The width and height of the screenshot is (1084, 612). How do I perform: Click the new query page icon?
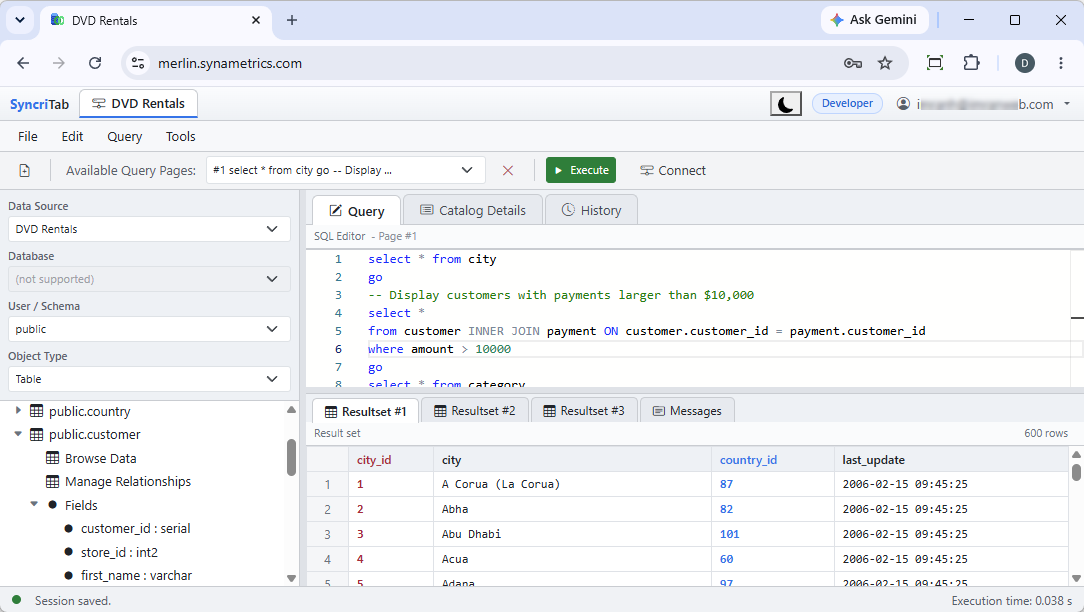pyautogui.click(x=25, y=171)
